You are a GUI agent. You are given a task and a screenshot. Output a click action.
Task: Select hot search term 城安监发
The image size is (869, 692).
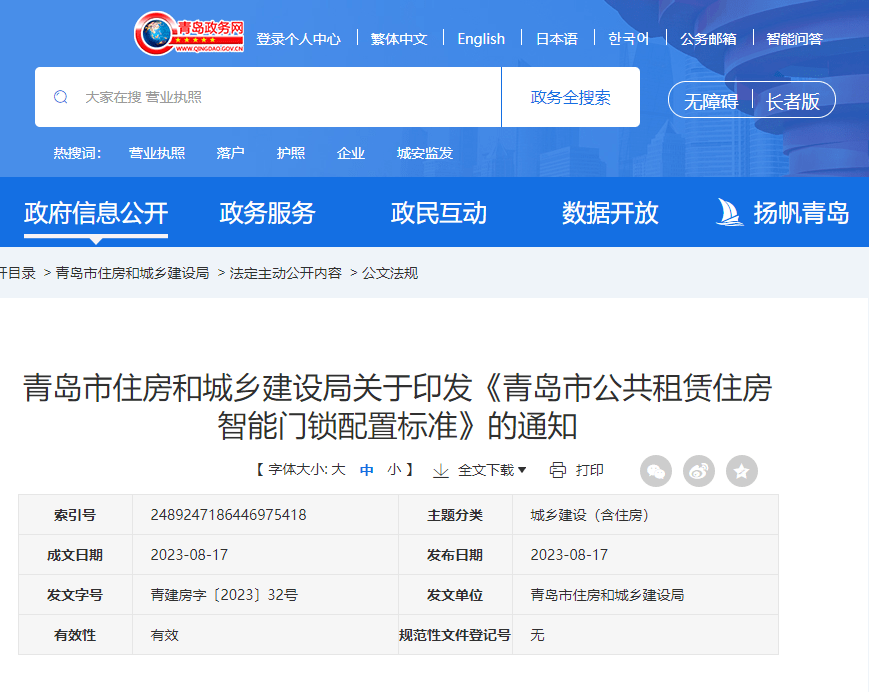click(425, 153)
